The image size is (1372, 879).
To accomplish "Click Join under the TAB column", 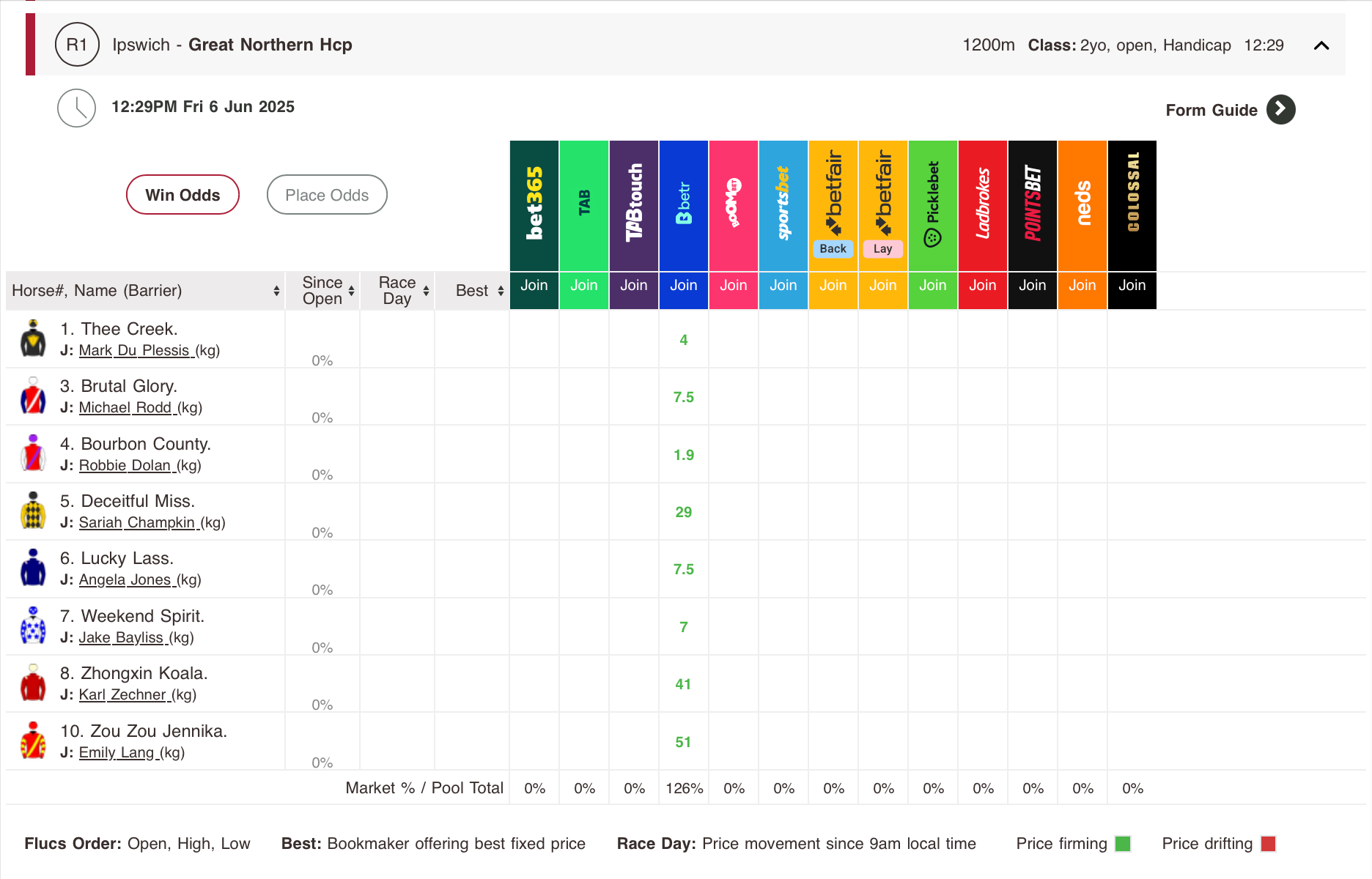I will [x=584, y=286].
